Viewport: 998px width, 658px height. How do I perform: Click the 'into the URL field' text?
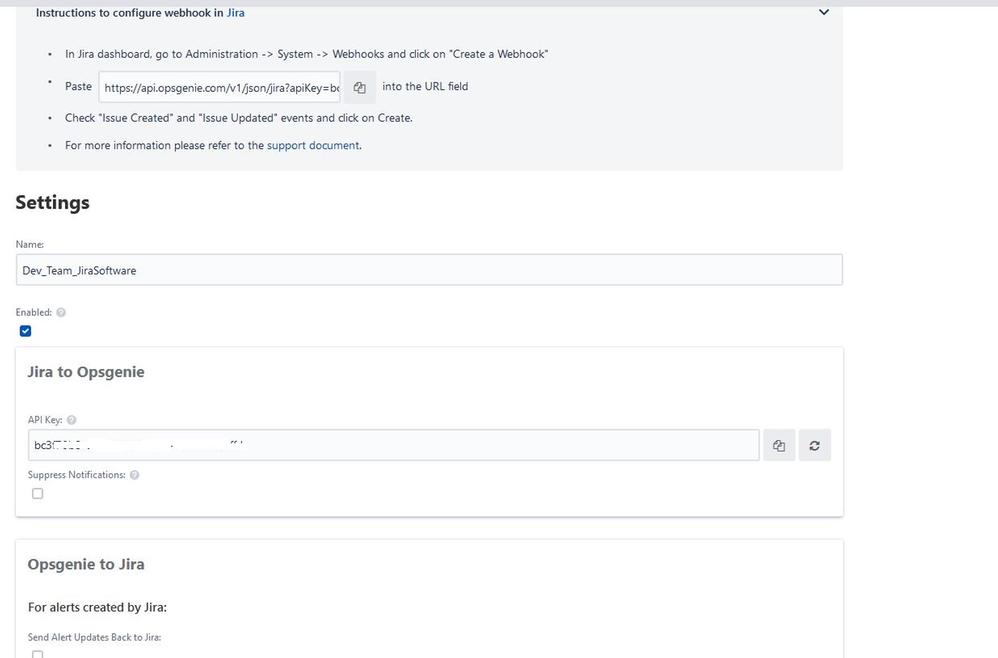click(425, 86)
